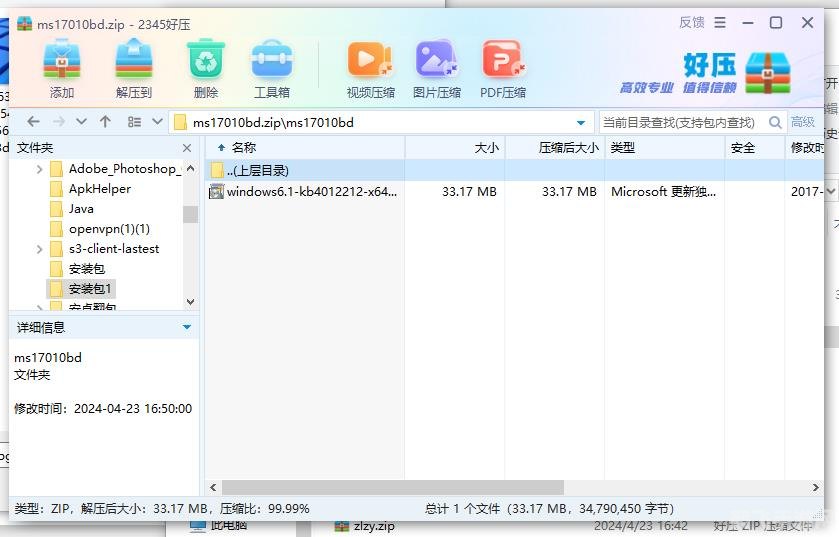Viewport: 839px width, 537px height.
Task: Click the 删除 (Delete) recycle icon
Action: click(206, 68)
